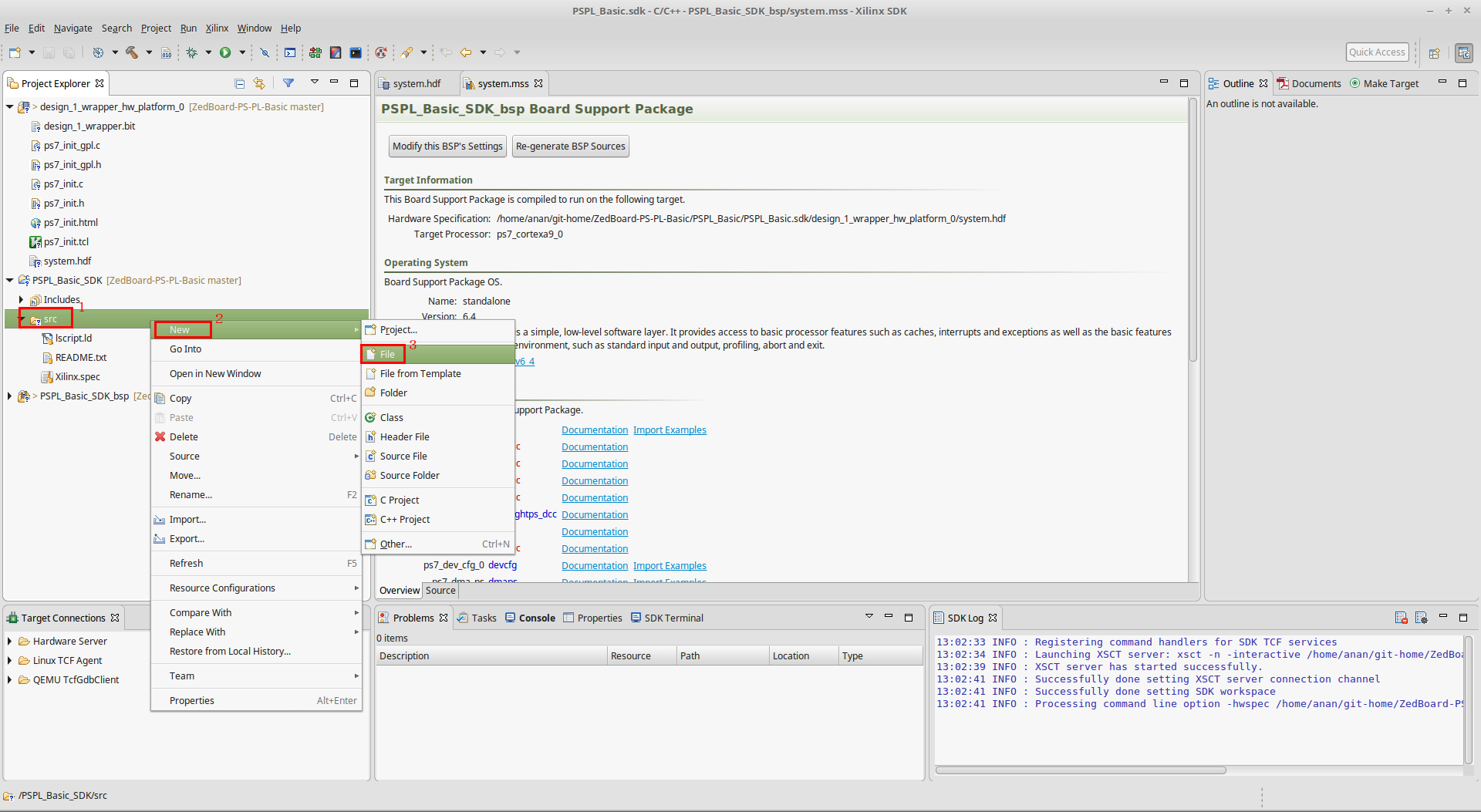
Task: Open the New wizard dropdown arrow
Action: click(32, 52)
